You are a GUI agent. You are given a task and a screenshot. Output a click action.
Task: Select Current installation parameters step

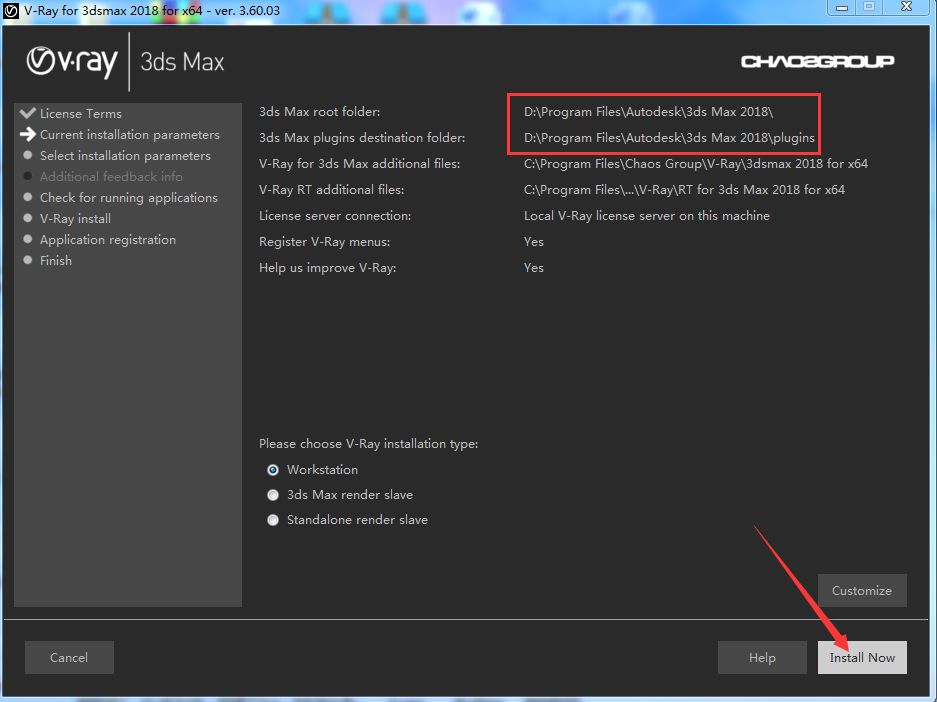point(130,134)
